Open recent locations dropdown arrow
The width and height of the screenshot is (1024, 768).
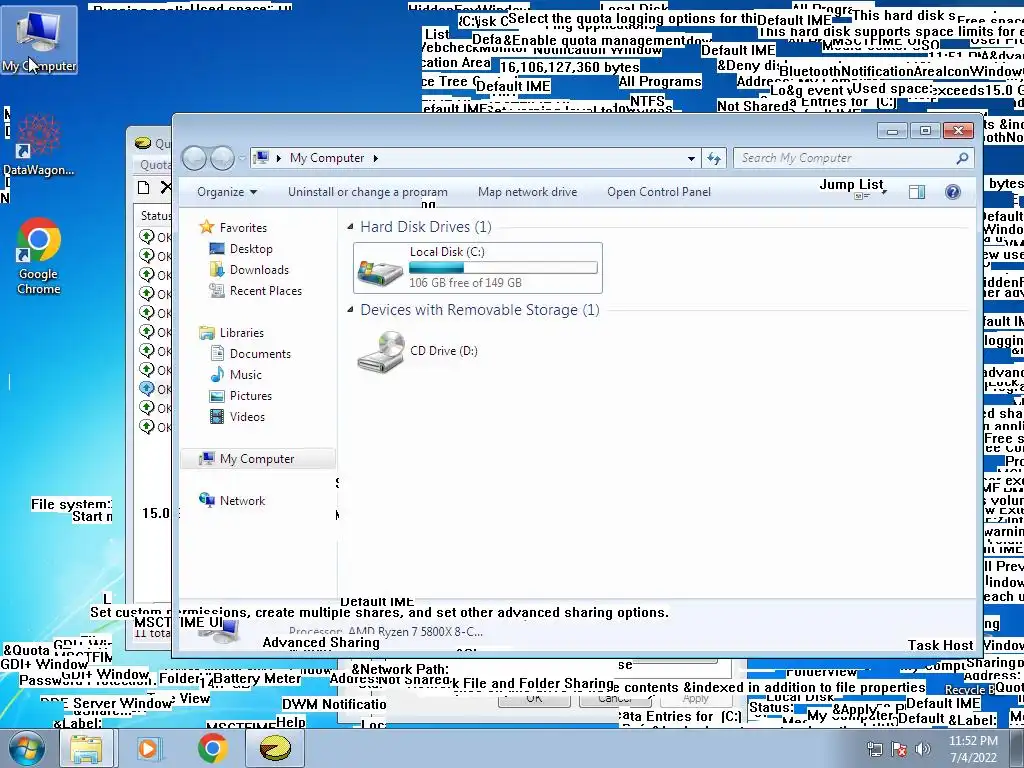pyautogui.click(x=242, y=158)
